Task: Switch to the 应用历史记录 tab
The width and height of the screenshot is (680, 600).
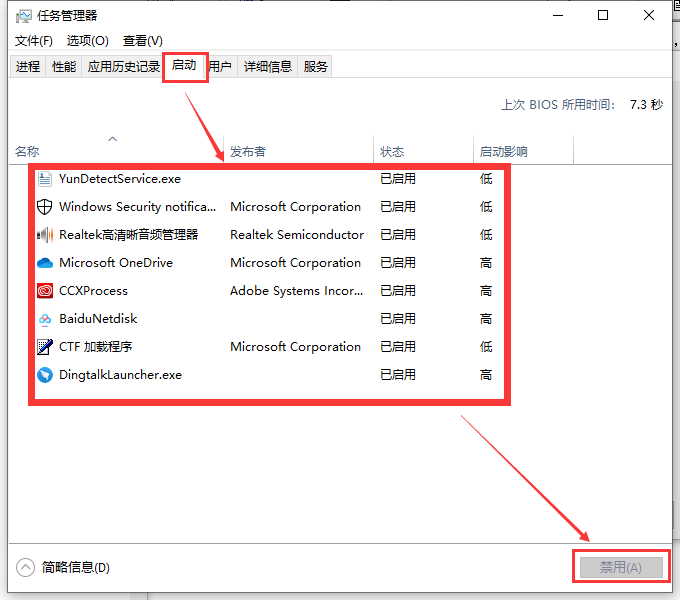Action: pos(124,67)
